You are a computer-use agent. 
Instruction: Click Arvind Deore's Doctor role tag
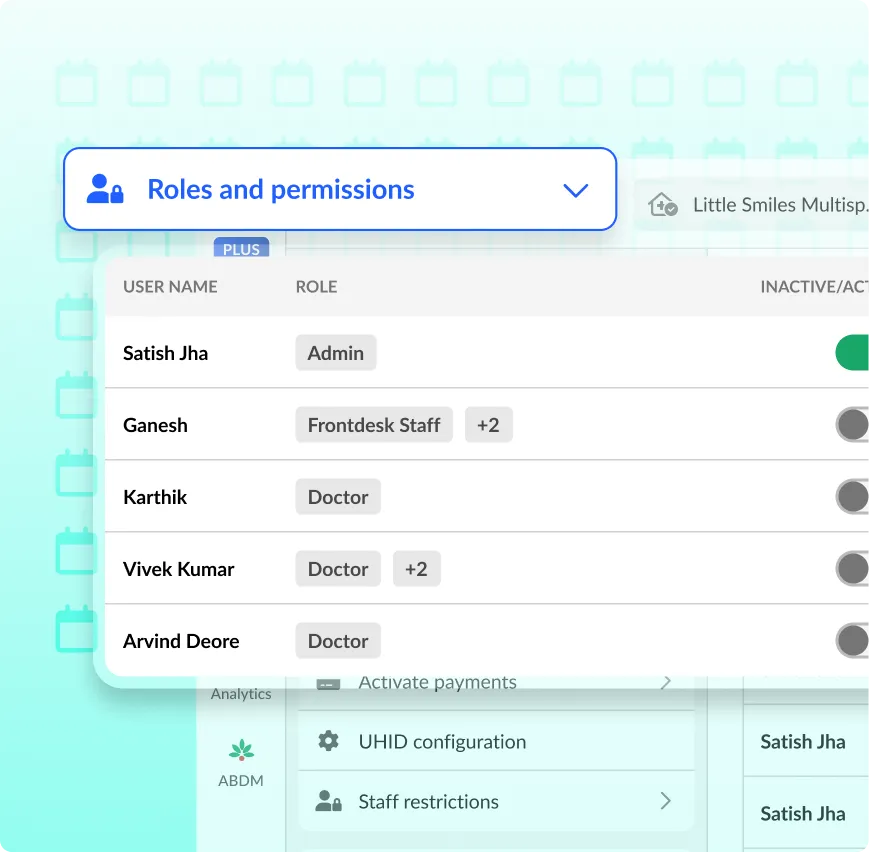pos(338,641)
